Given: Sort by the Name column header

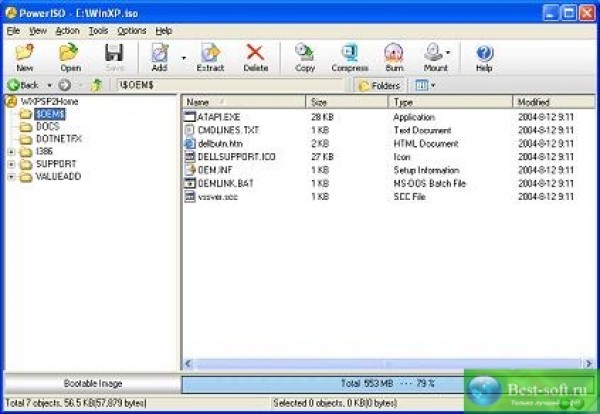Looking at the screenshot, I should pyautogui.click(x=244, y=102).
